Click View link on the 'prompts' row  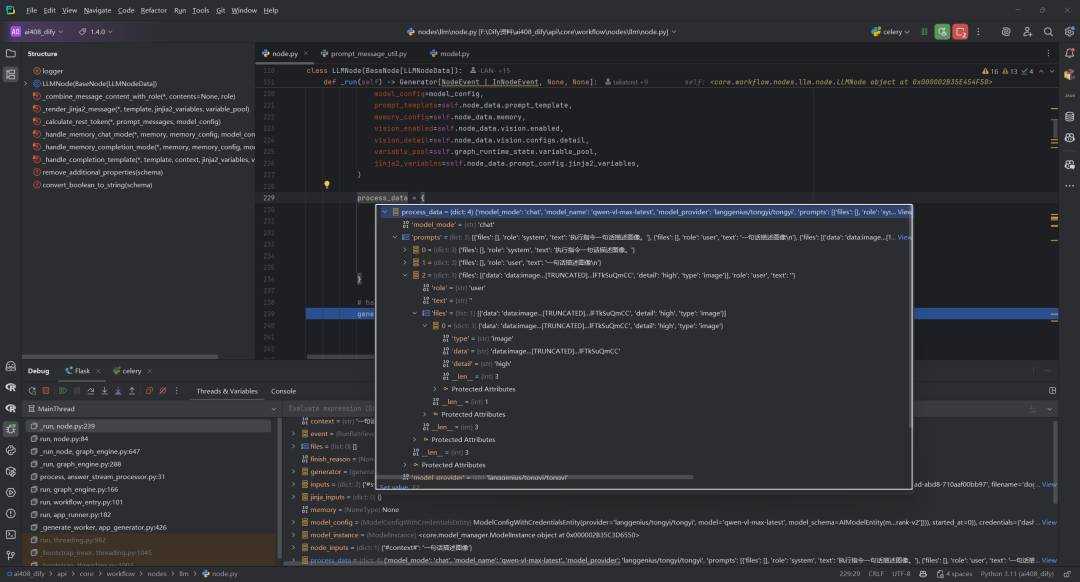coord(904,237)
